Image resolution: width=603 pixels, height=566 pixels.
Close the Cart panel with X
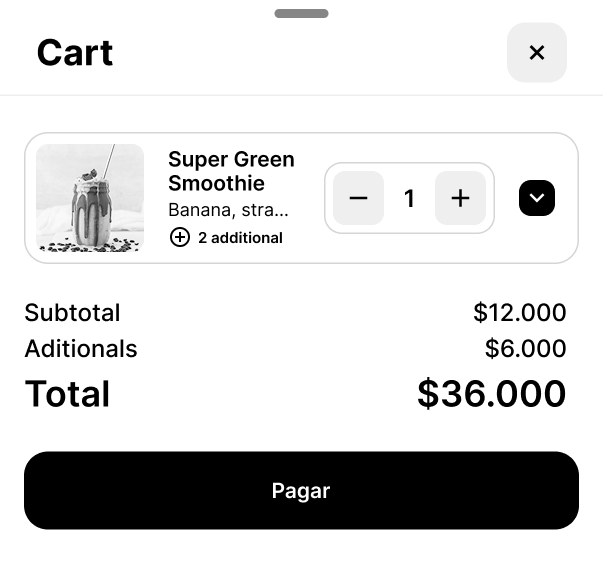click(537, 53)
